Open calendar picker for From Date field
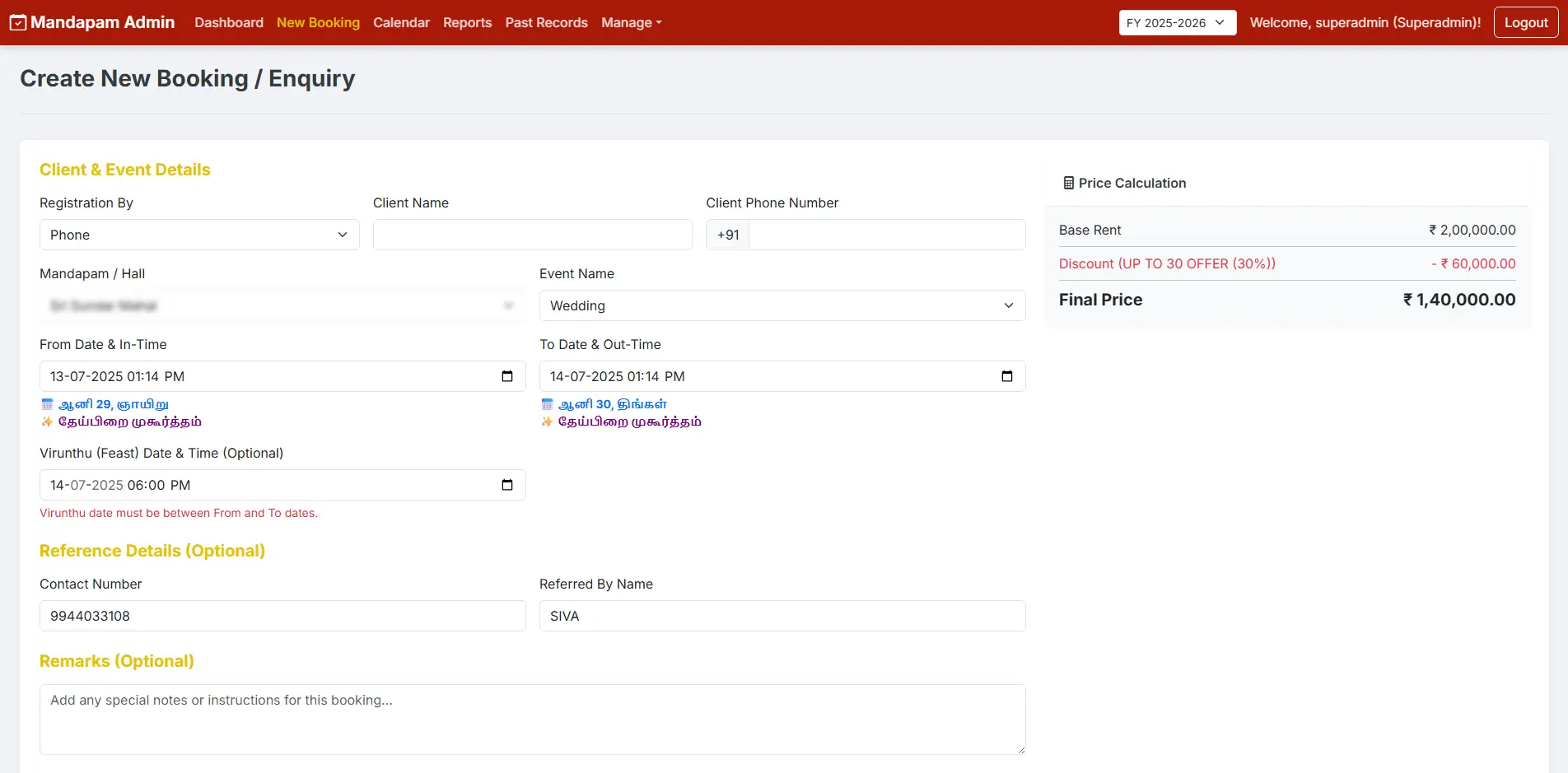 507,376
